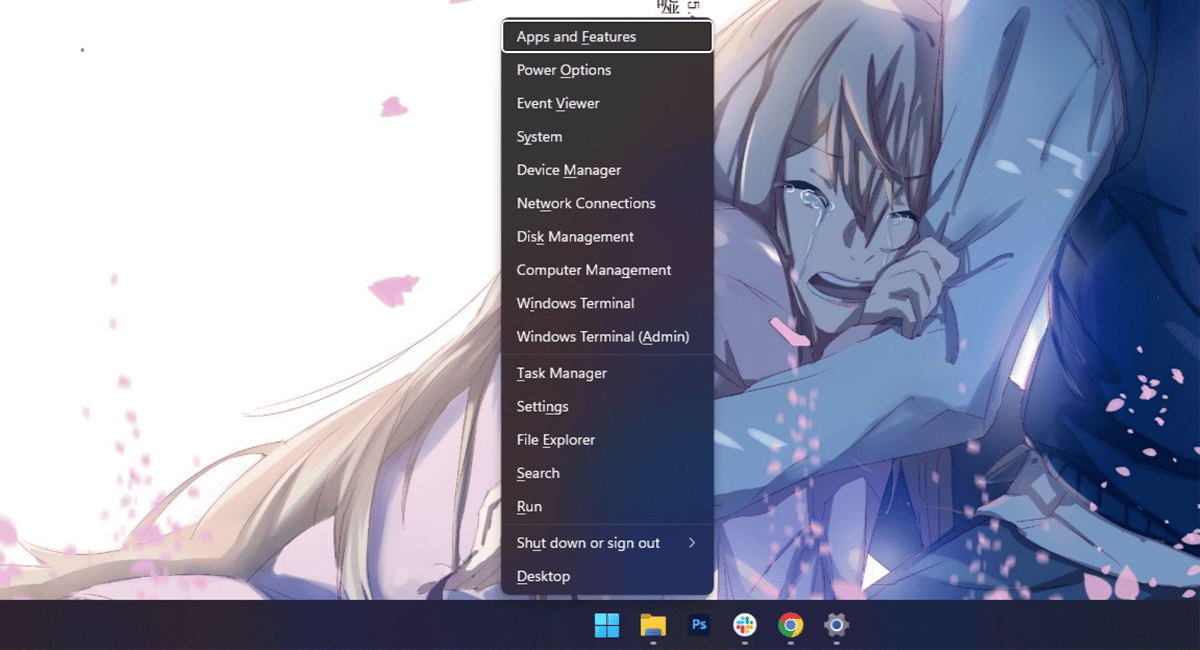The width and height of the screenshot is (1200, 650).
Task: Click the Windows Start button
Action: 606,625
